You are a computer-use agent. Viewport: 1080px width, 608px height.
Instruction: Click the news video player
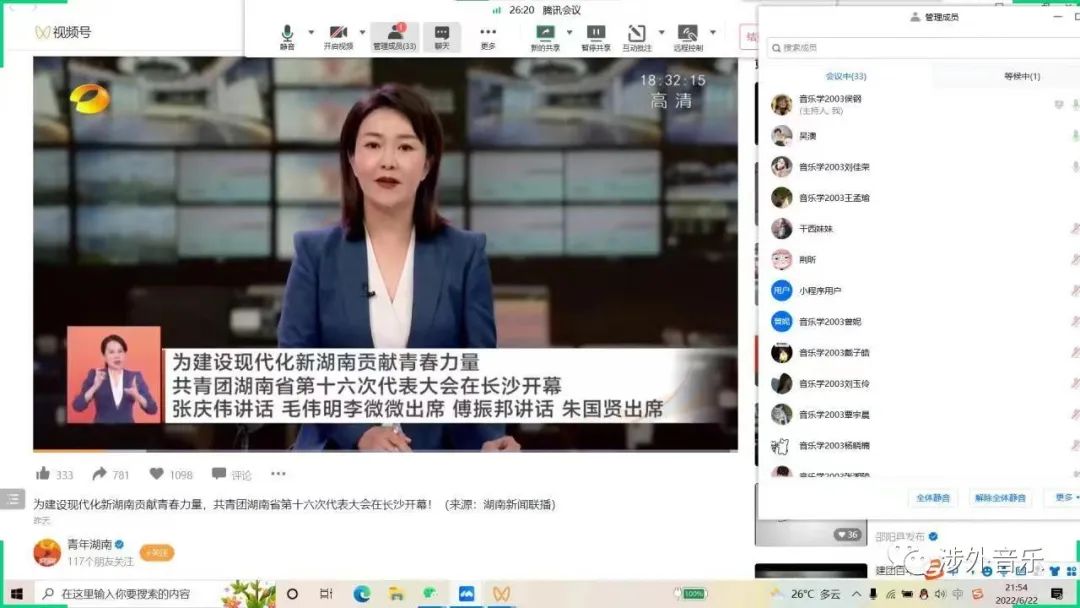(385, 253)
